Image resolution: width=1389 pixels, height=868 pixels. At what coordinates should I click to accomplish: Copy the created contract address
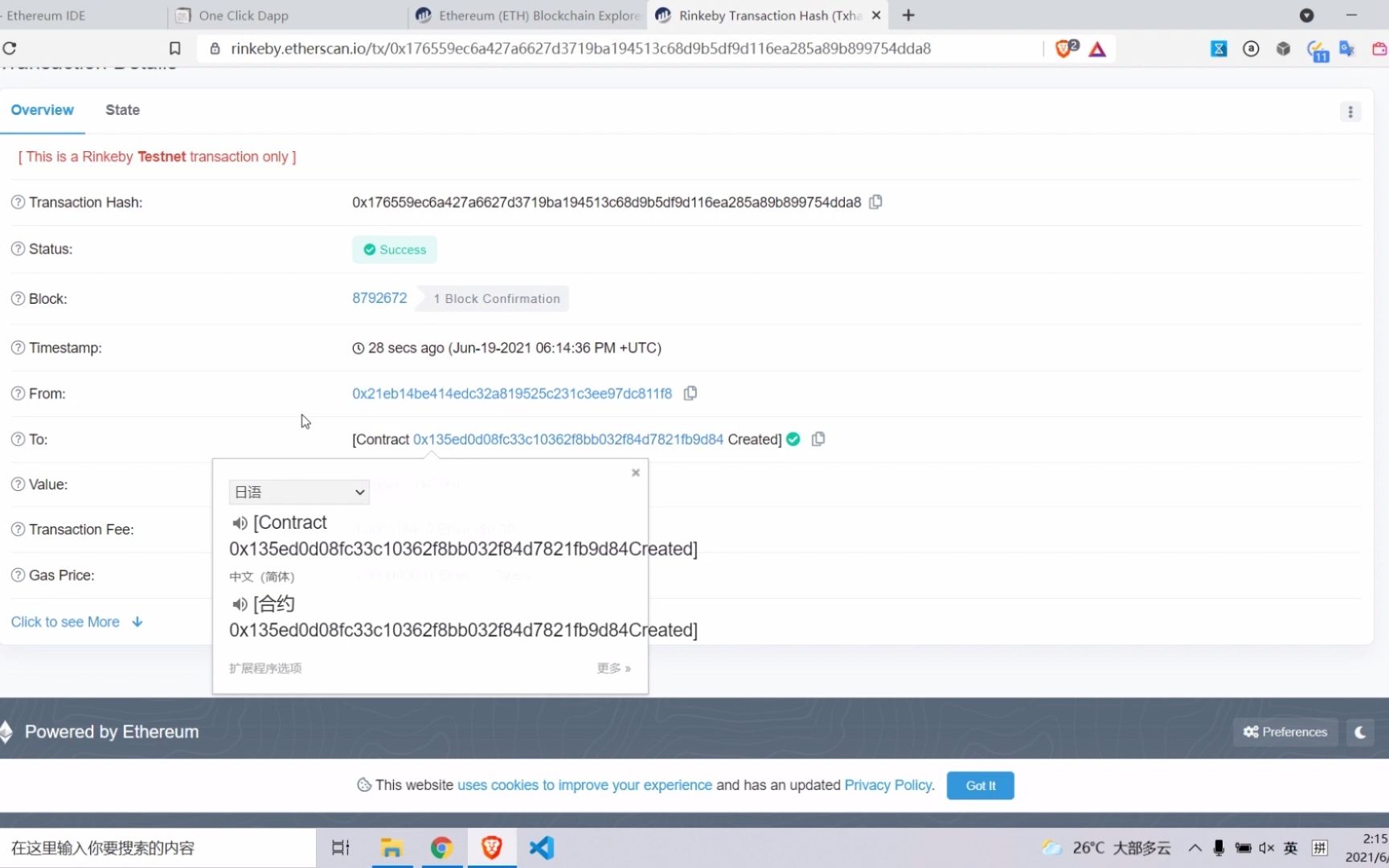coord(818,439)
